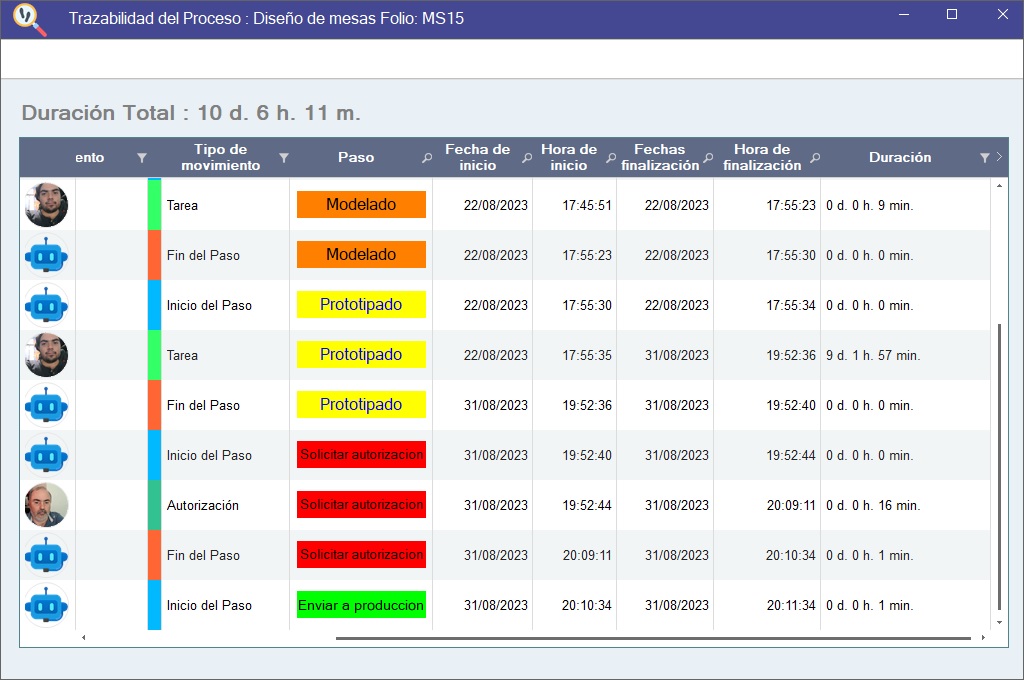Click search icon in Hora de finalización column
This screenshot has height=680, width=1024.
(x=815, y=158)
